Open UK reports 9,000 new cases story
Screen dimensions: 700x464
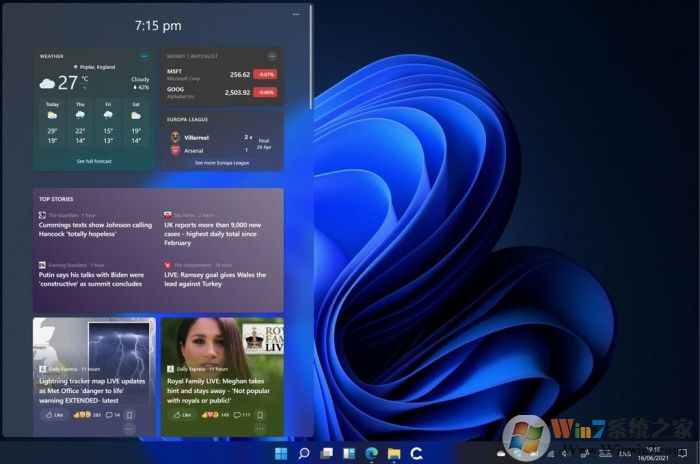tap(222, 233)
